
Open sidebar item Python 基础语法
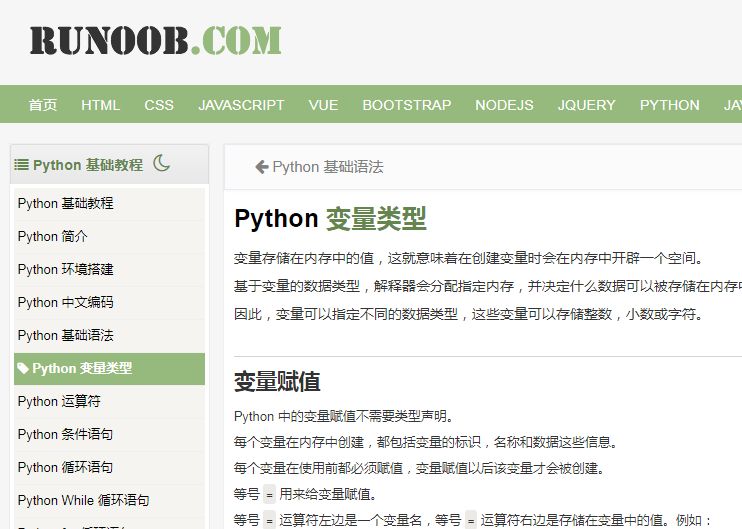(x=109, y=335)
